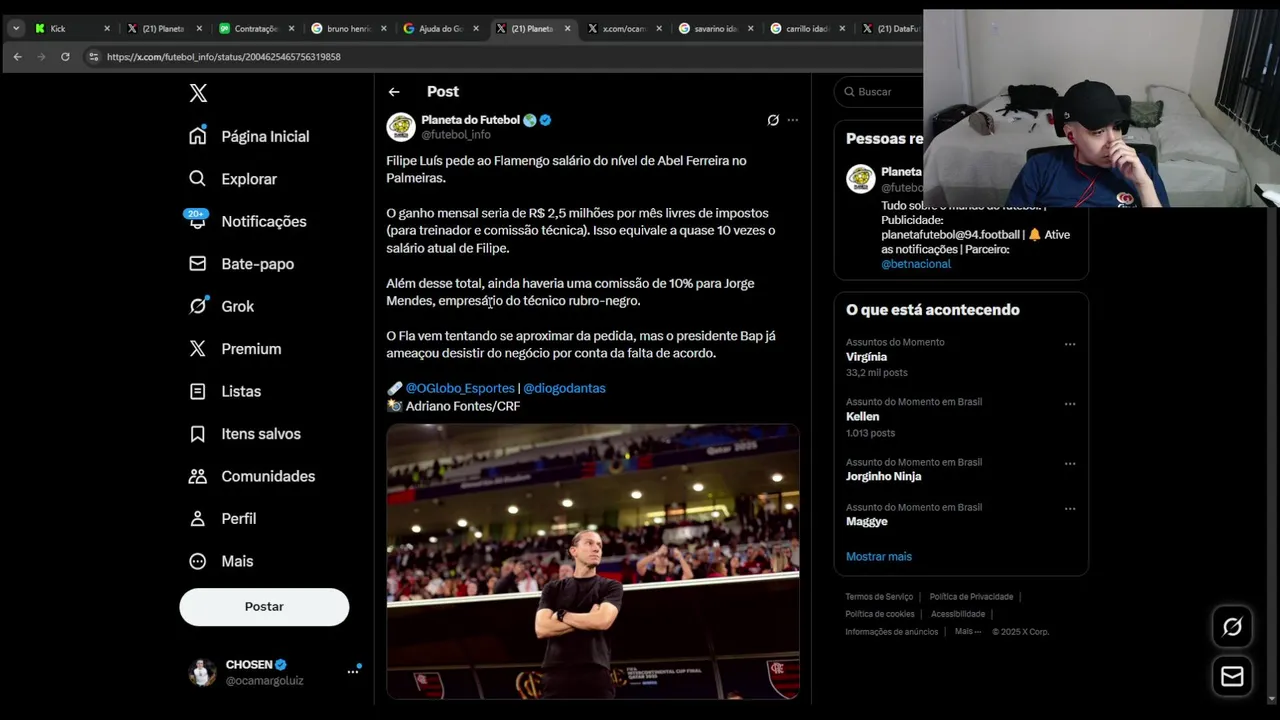Viewport: 1280px width, 720px height.
Task: Expand the footer Mais options
Action: point(968,632)
